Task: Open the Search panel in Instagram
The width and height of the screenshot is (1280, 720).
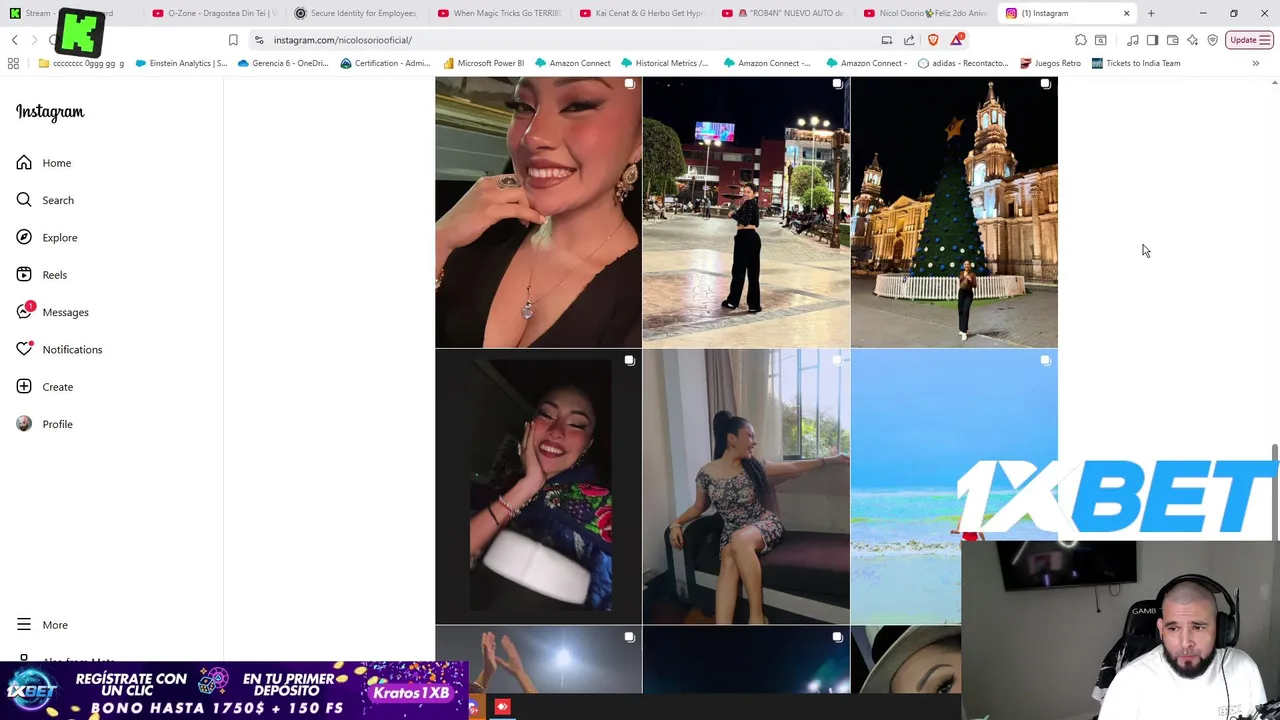Action: click(x=45, y=200)
